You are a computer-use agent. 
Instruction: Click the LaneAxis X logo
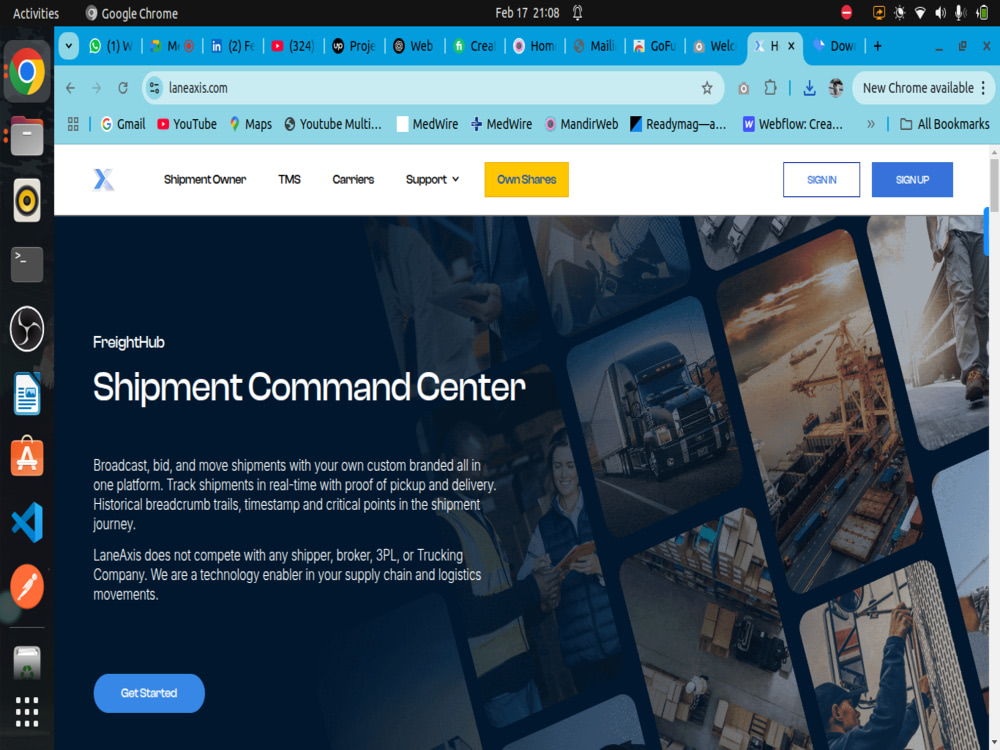point(103,180)
